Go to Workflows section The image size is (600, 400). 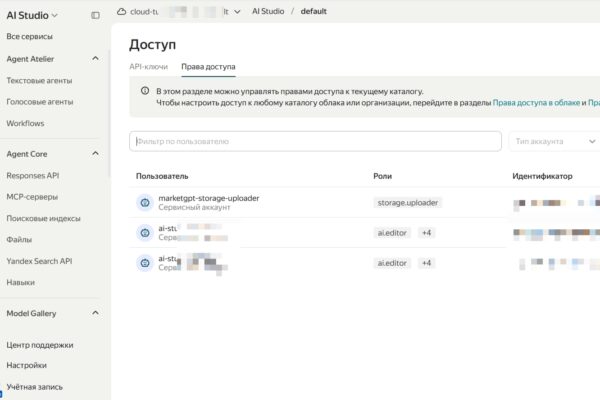(25, 123)
